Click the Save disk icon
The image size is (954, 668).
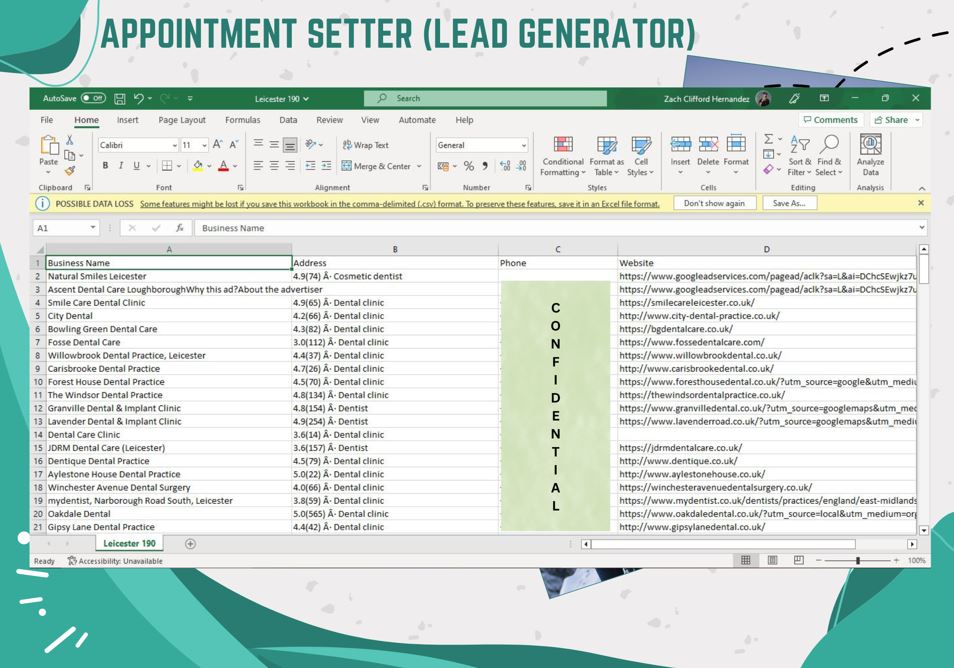click(x=120, y=98)
